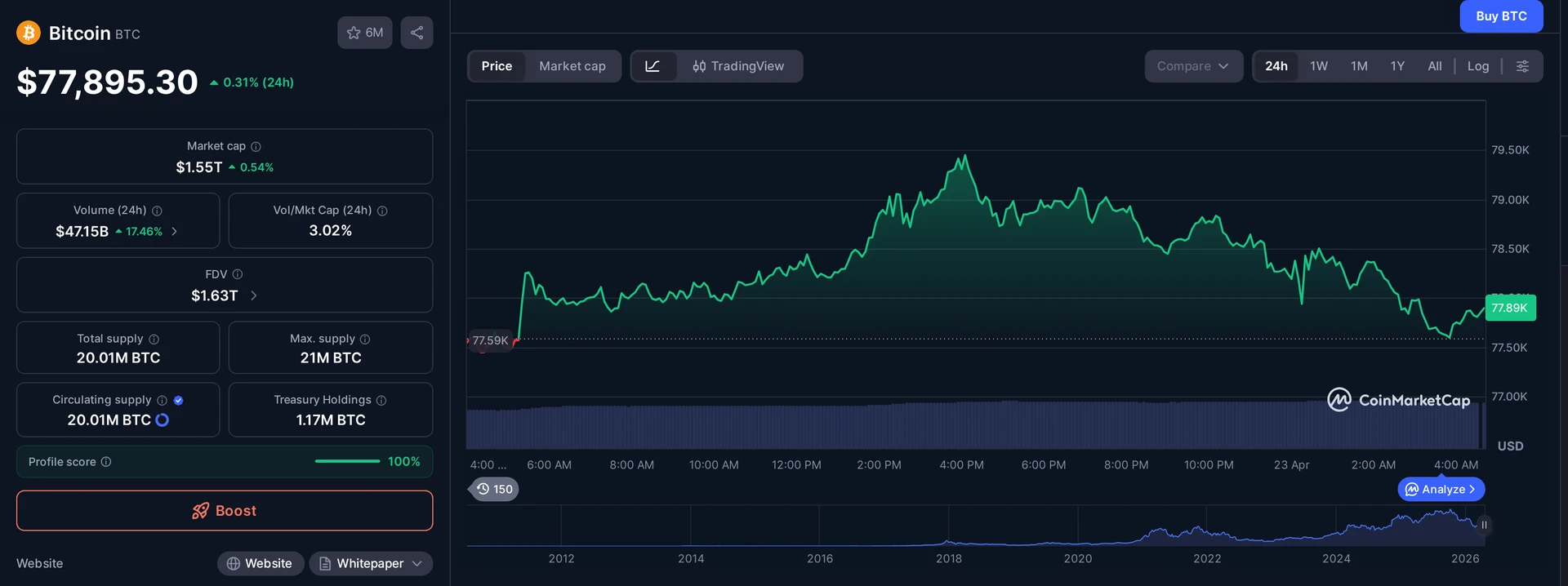The image size is (1568, 586).
Task: Click the CoinMarketCap logo on the Analyze button
Action: tap(1411, 490)
